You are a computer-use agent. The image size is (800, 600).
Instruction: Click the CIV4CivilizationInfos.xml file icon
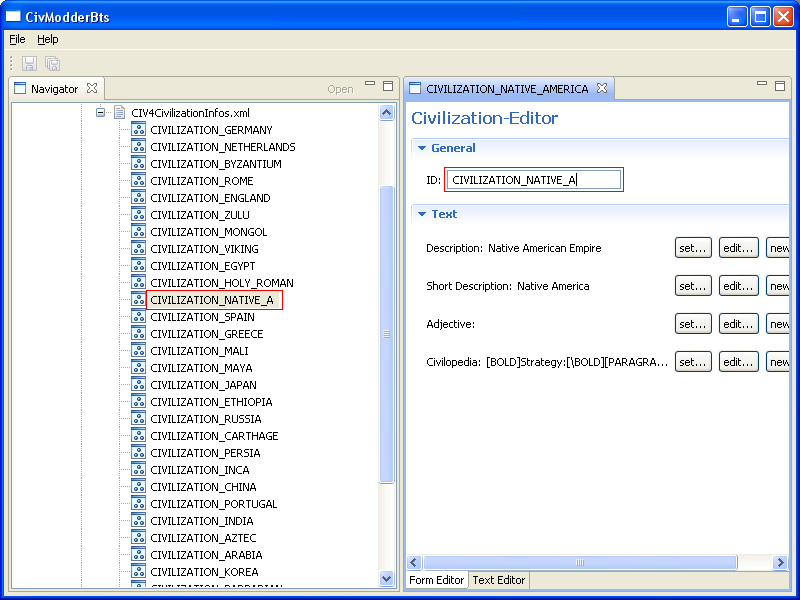pyautogui.click(x=119, y=113)
